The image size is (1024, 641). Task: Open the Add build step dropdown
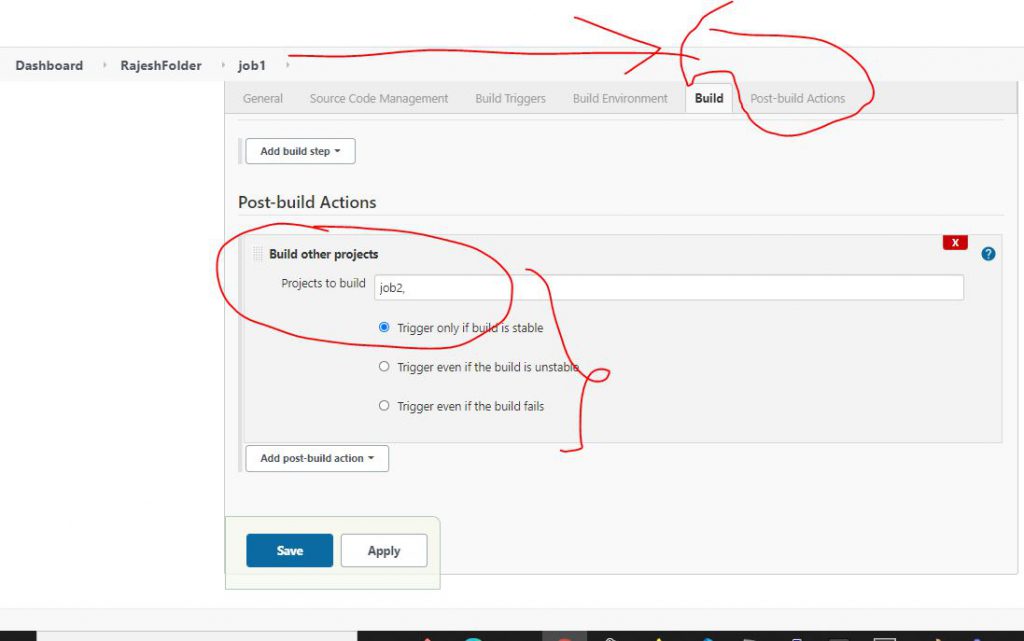click(x=300, y=152)
